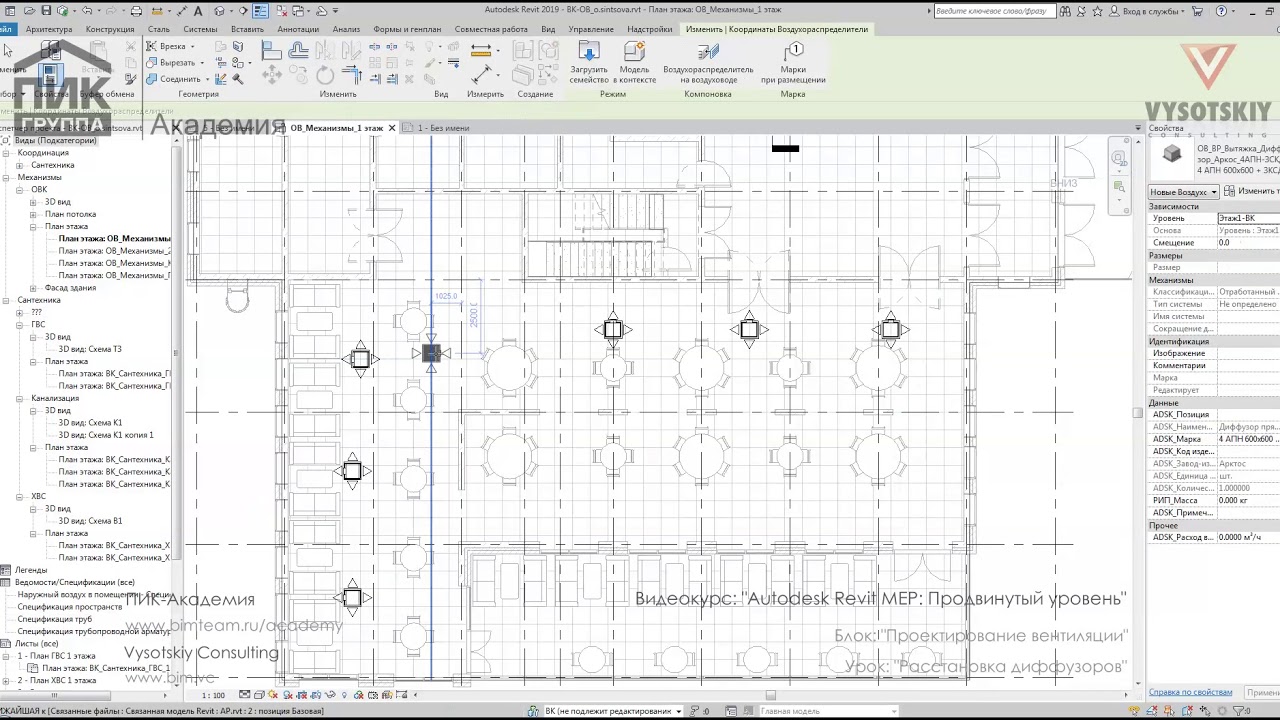Click the selection filter icon in status bar
The height and width of the screenshot is (720, 1280).
coord(1241,711)
